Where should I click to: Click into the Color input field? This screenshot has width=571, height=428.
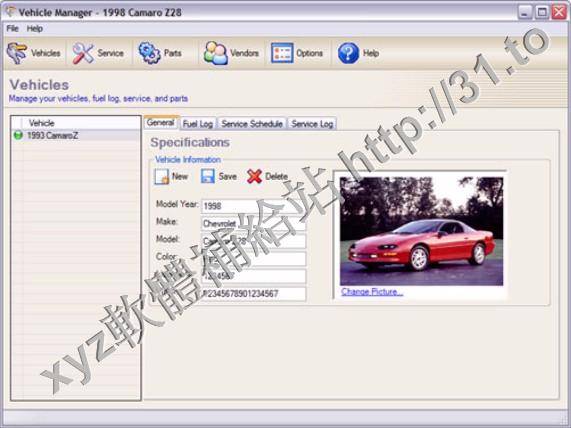(x=253, y=259)
